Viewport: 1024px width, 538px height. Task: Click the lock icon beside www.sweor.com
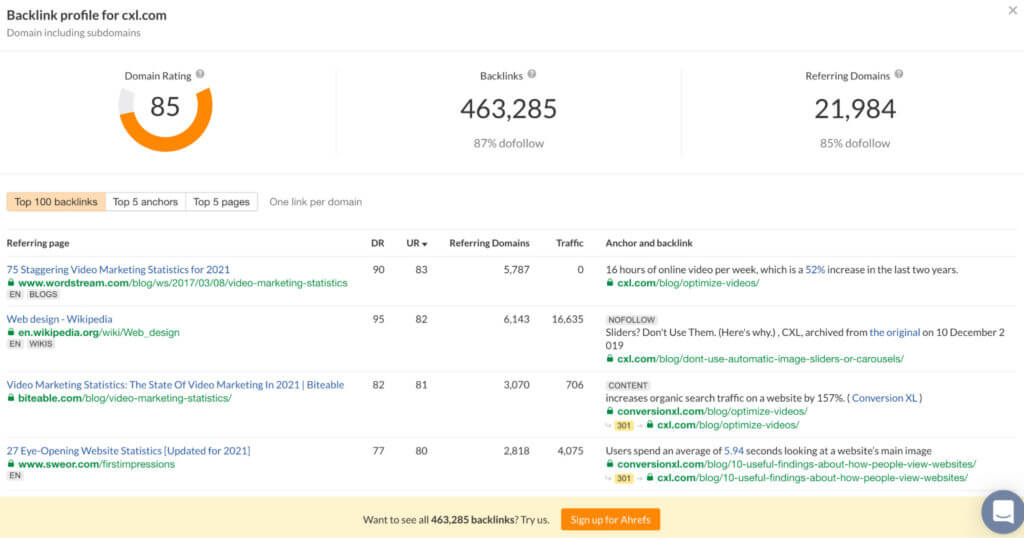click(10, 464)
